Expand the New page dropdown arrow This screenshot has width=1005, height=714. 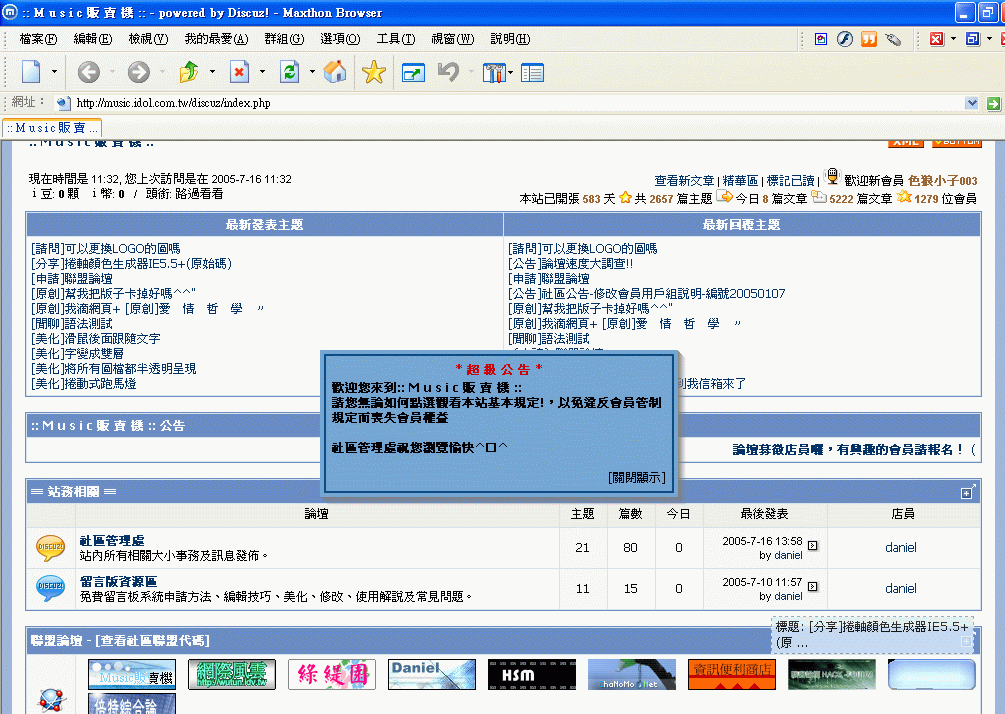(54, 72)
